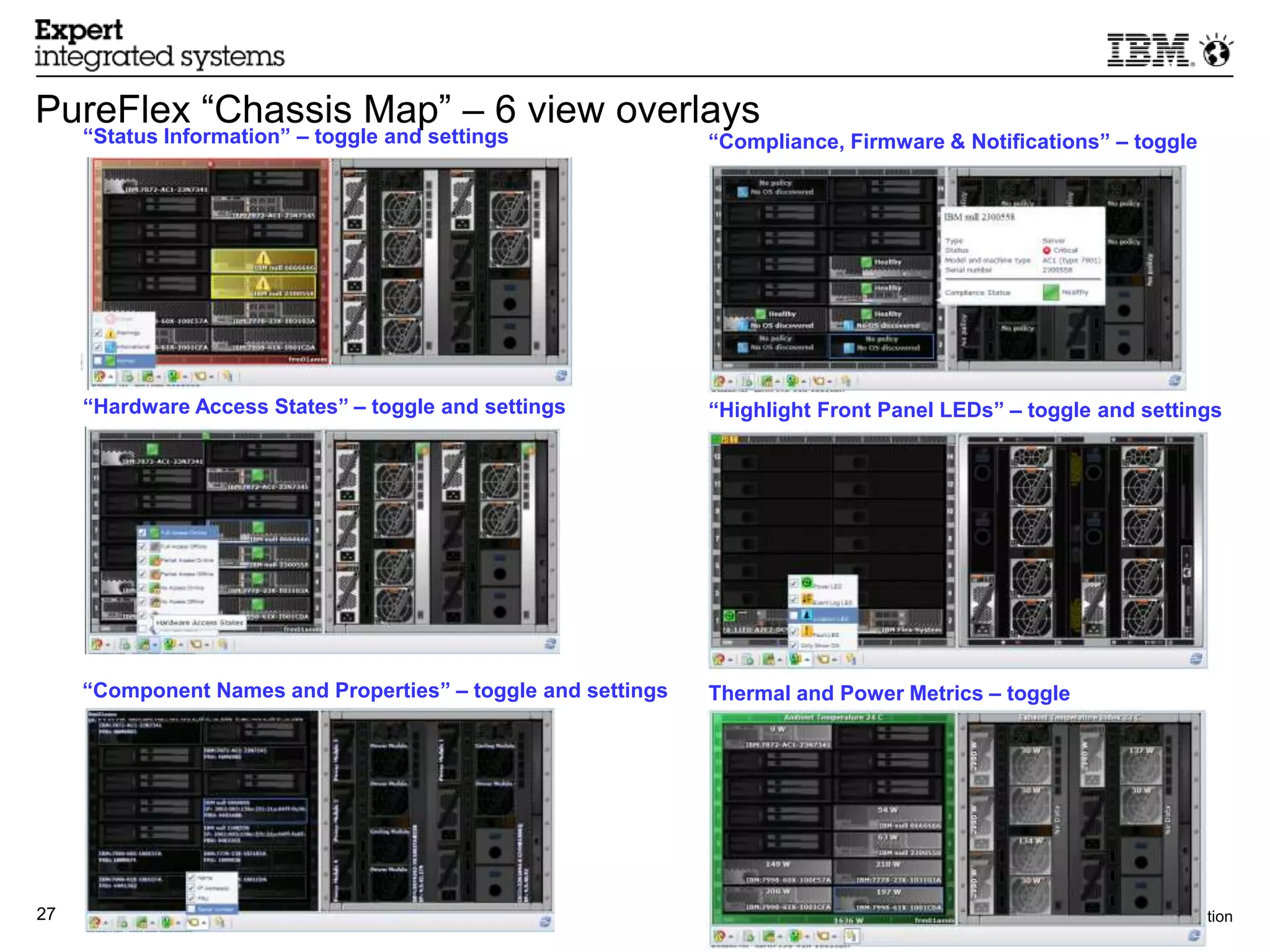Screen dimensions: 1270x952
Task: Refresh the Compliance panel chassis view
Action: click(x=1175, y=380)
